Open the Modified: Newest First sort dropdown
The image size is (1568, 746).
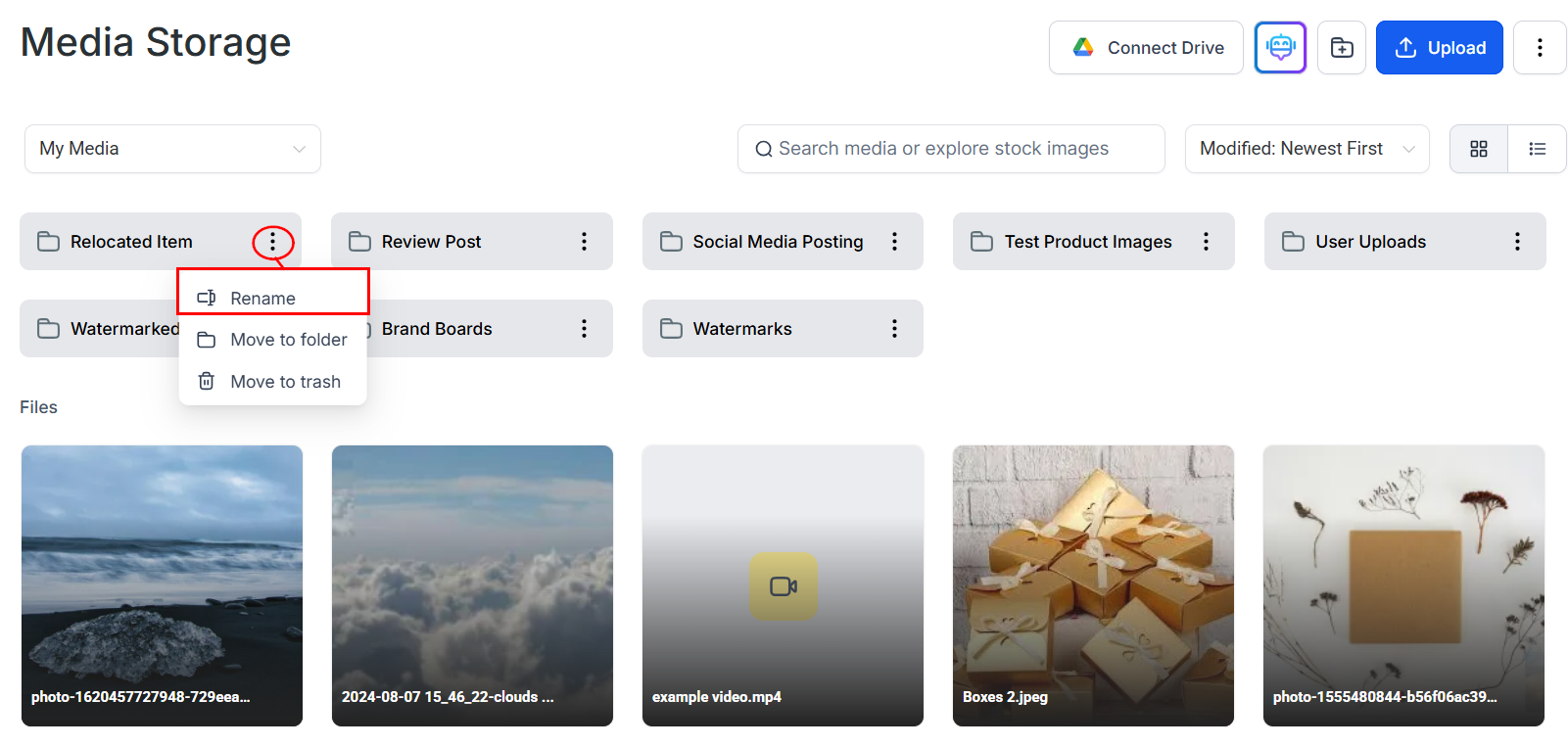click(x=1307, y=149)
